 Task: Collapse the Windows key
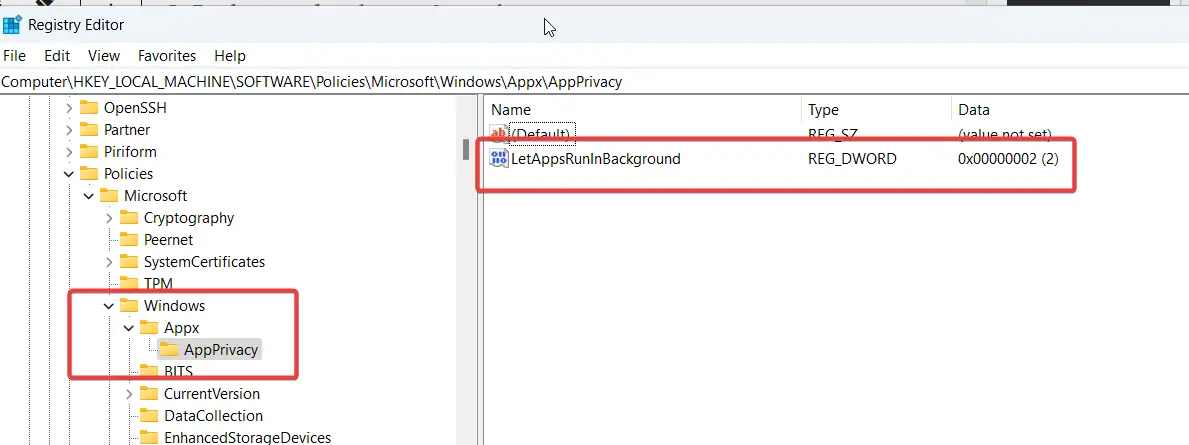109,306
